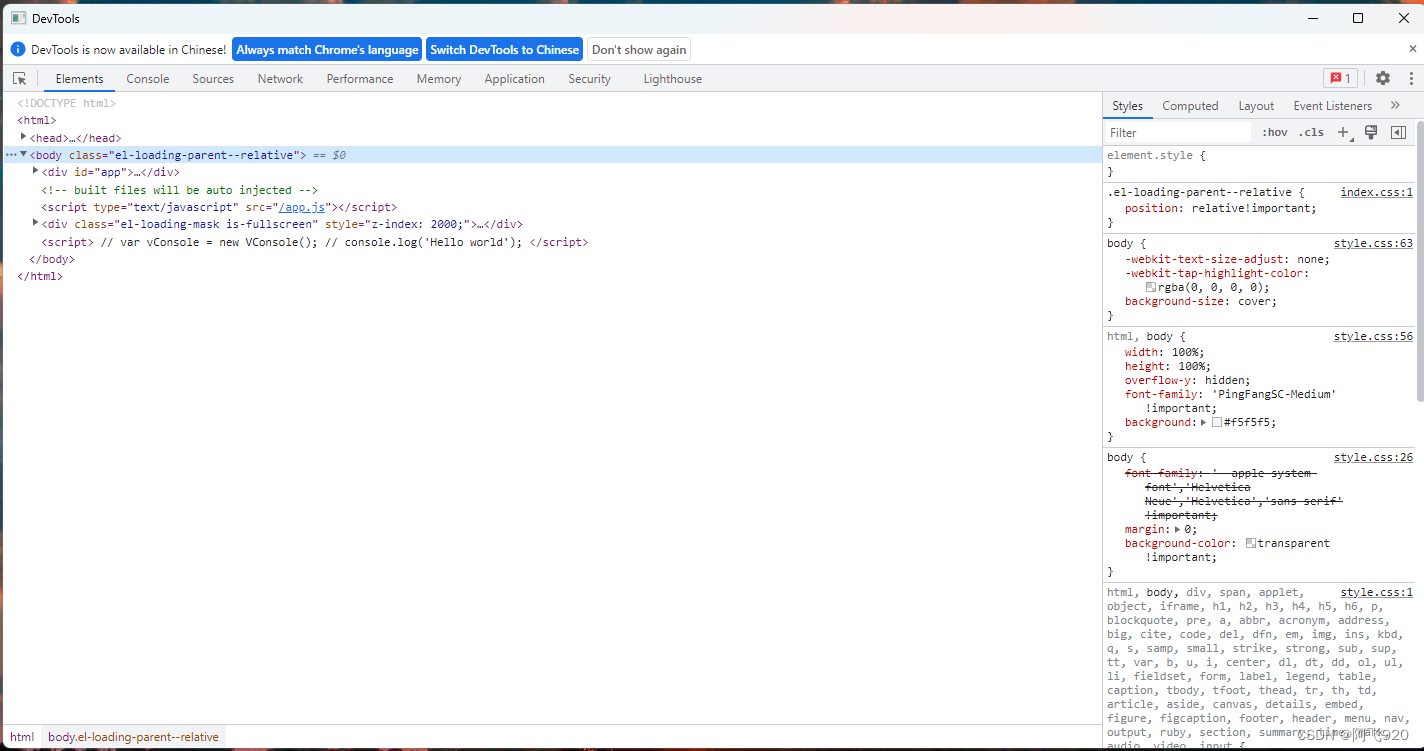Select body.el-loading-parent--relative breadcrumb
This screenshot has height=751, width=1424.
pyautogui.click(x=133, y=737)
